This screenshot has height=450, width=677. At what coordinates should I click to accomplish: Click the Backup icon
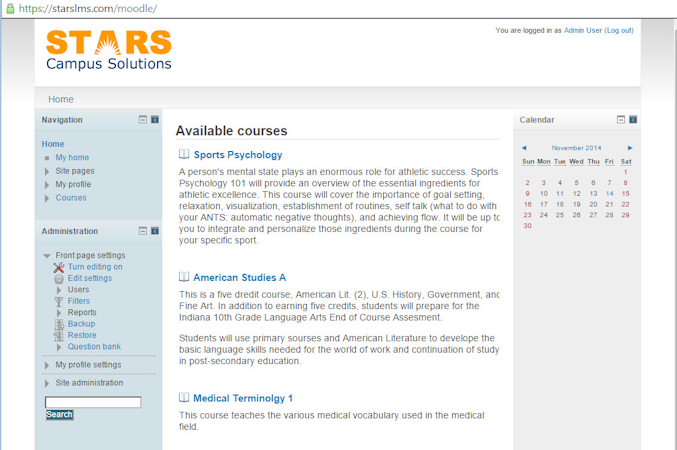59,324
